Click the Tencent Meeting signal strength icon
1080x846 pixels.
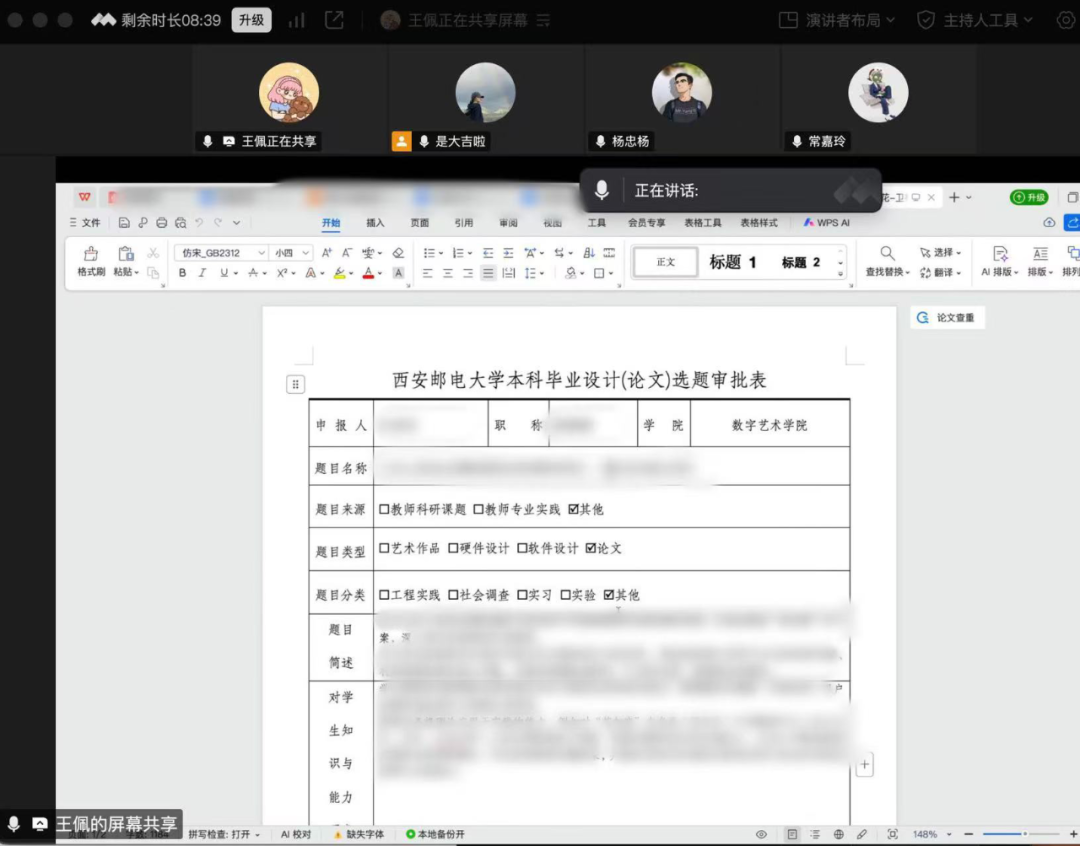click(x=297, y=20)
